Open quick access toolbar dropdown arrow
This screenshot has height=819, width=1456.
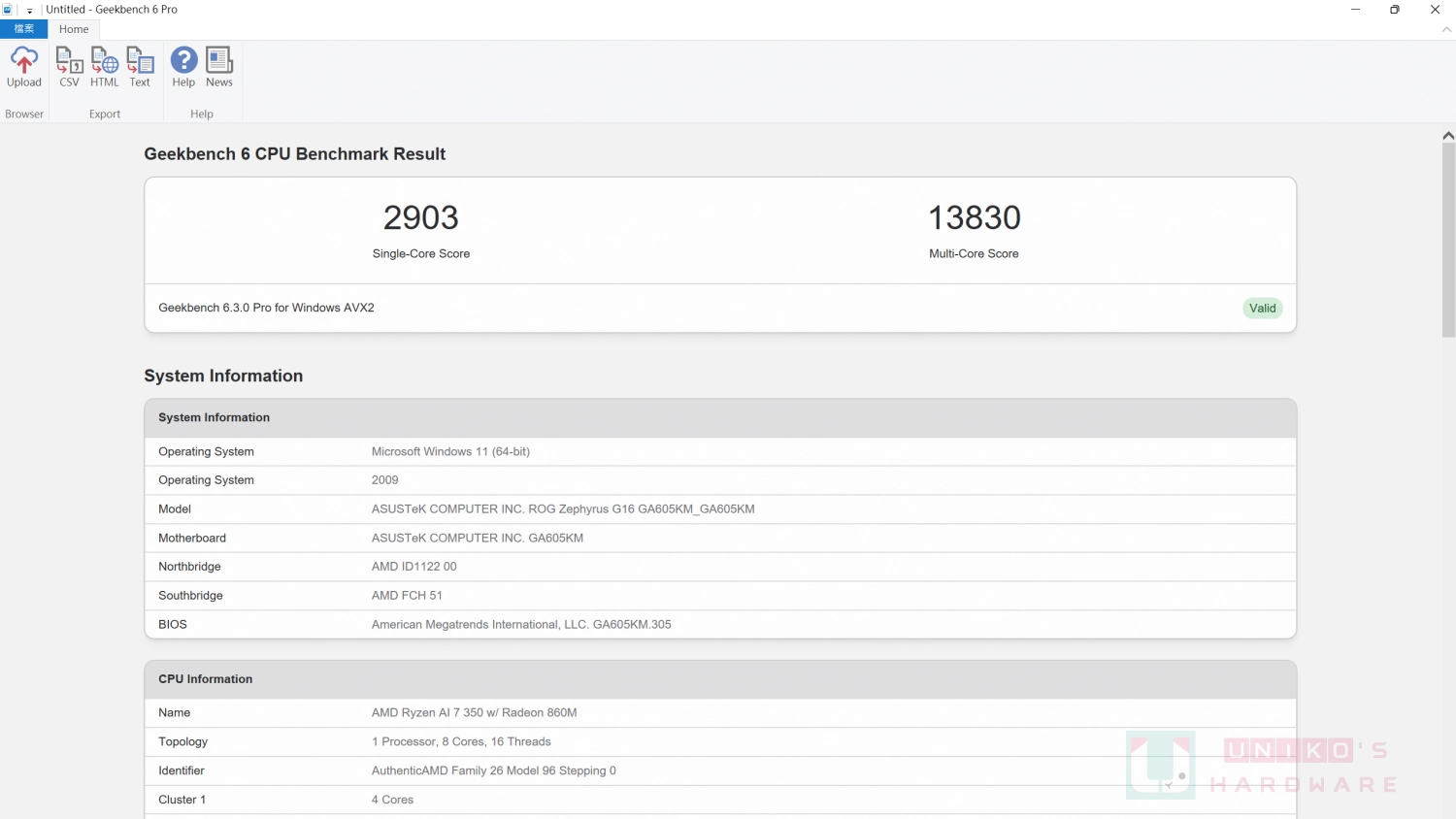click(x=30, y=11)
